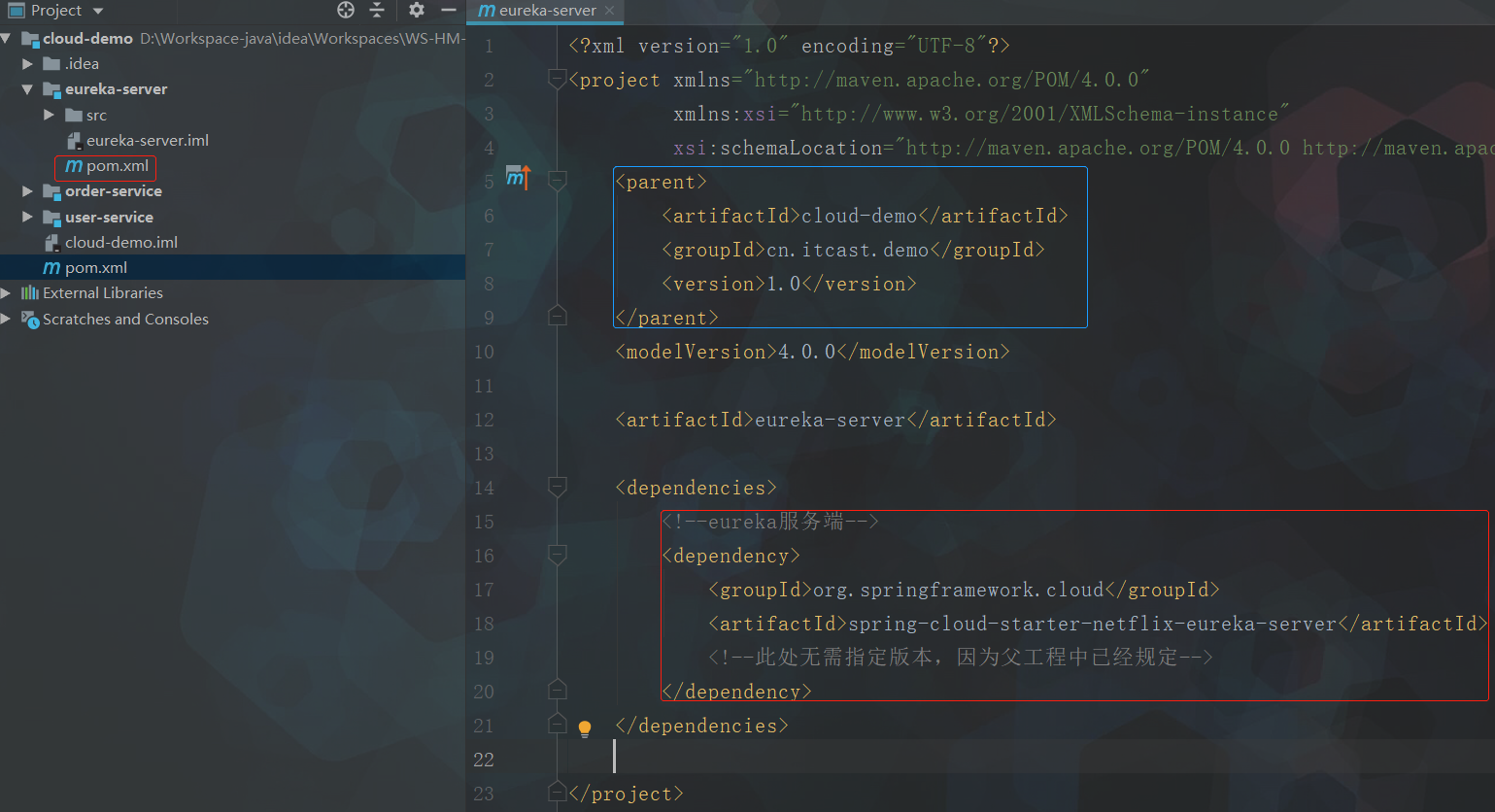The height and width of the screenshot is (812, 1495).
Task: Open the Project view dropdown
Action: tap(98, 11)
